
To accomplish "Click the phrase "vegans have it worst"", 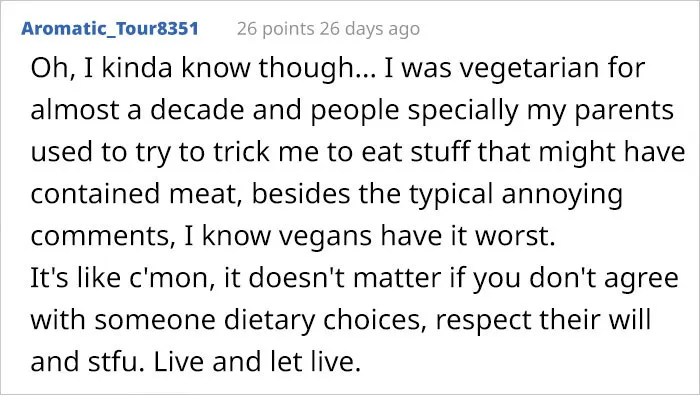I will pyautogui.click(x=417, y=237).
